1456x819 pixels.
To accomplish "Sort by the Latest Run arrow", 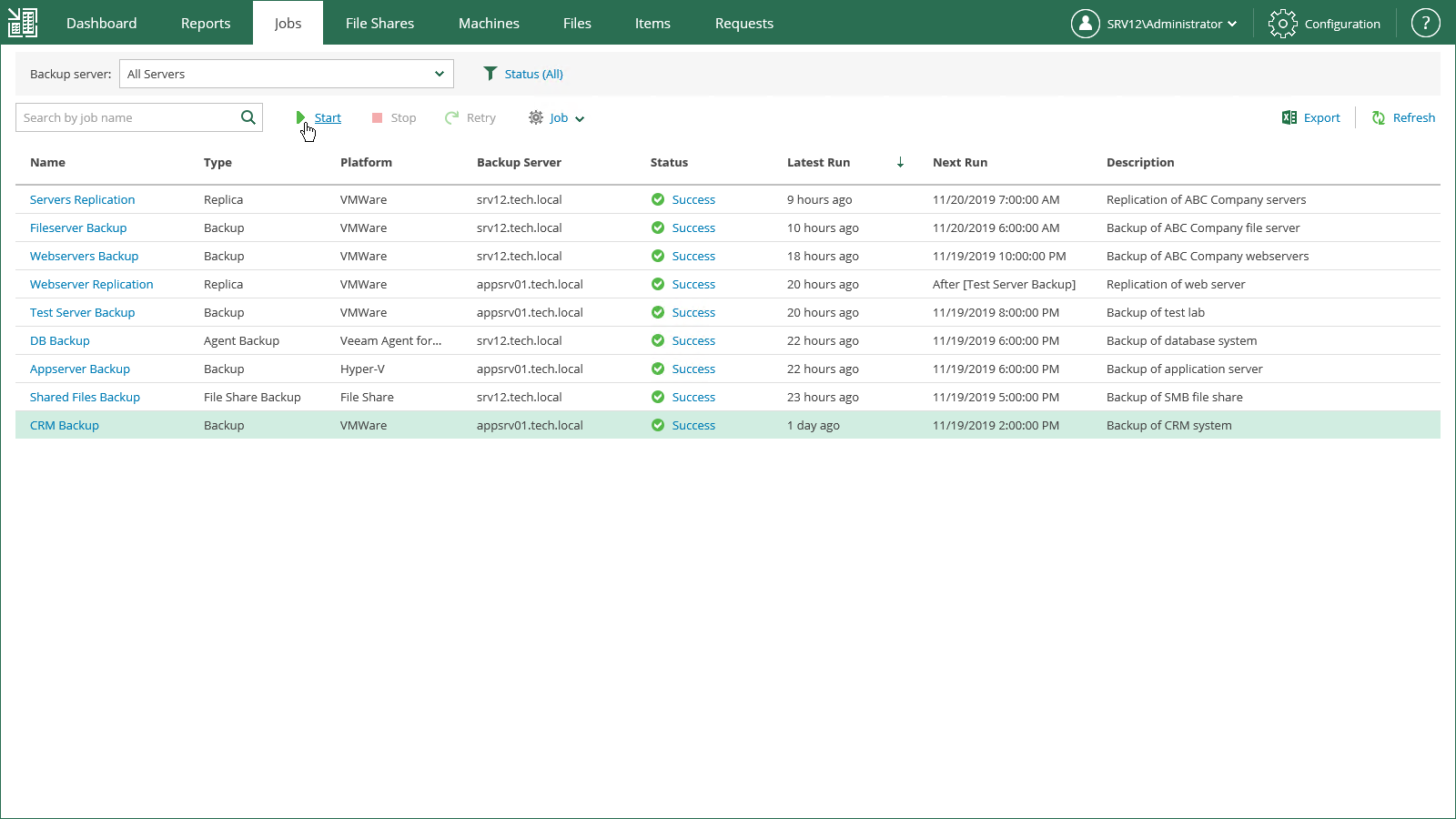I will point(900,162).
